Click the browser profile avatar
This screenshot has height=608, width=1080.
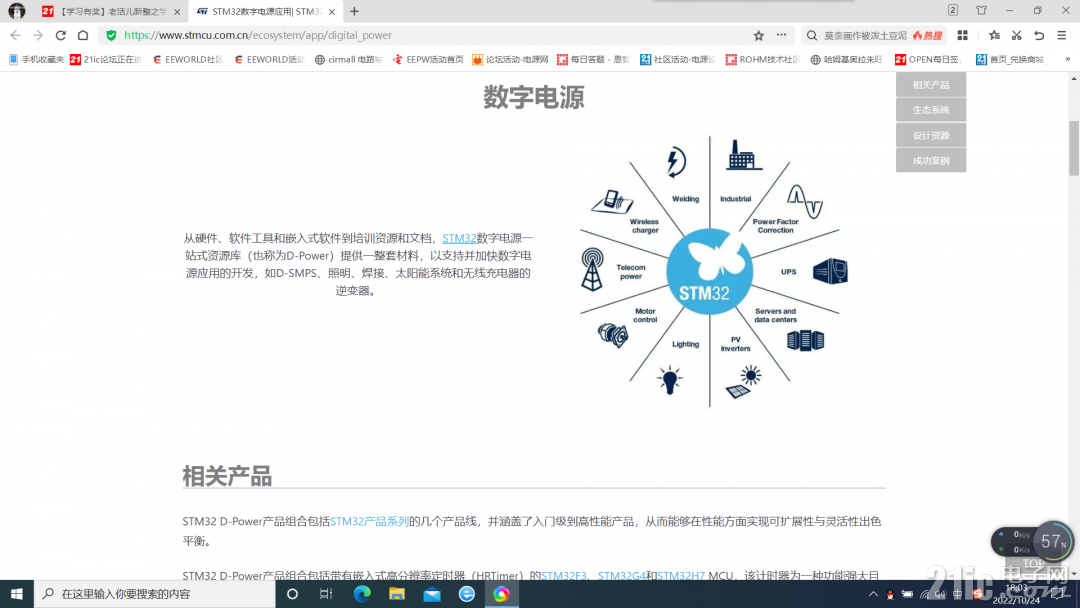17,11
